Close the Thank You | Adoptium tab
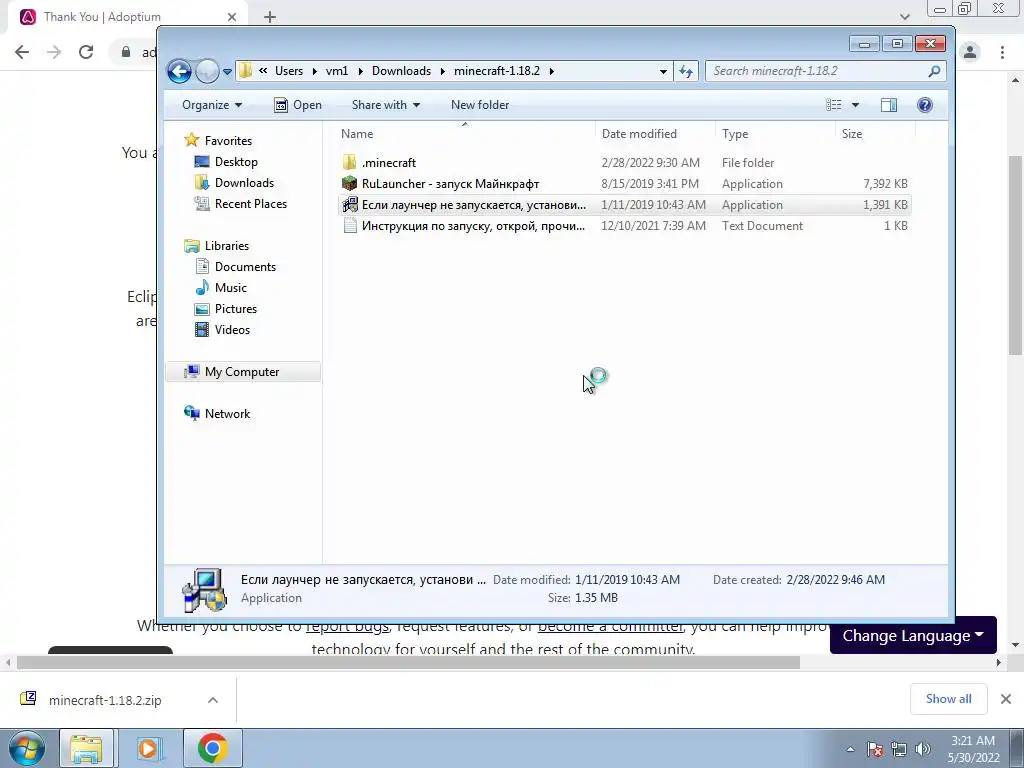The image size is (1024, 768). (232, 17)
